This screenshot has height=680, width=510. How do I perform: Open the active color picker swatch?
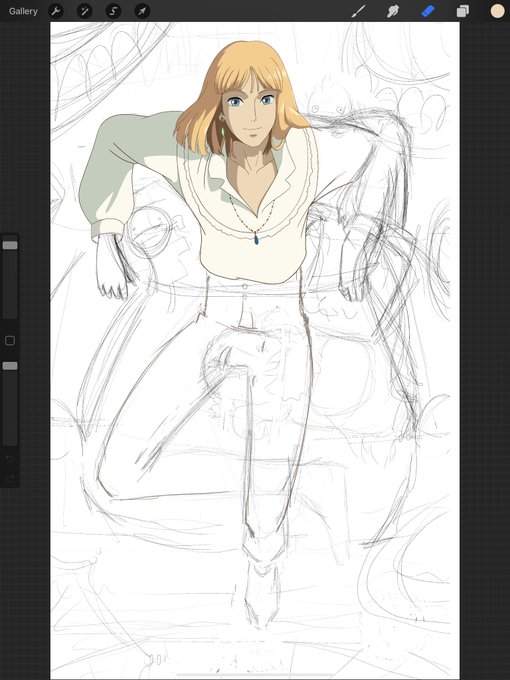pos(497,11)
